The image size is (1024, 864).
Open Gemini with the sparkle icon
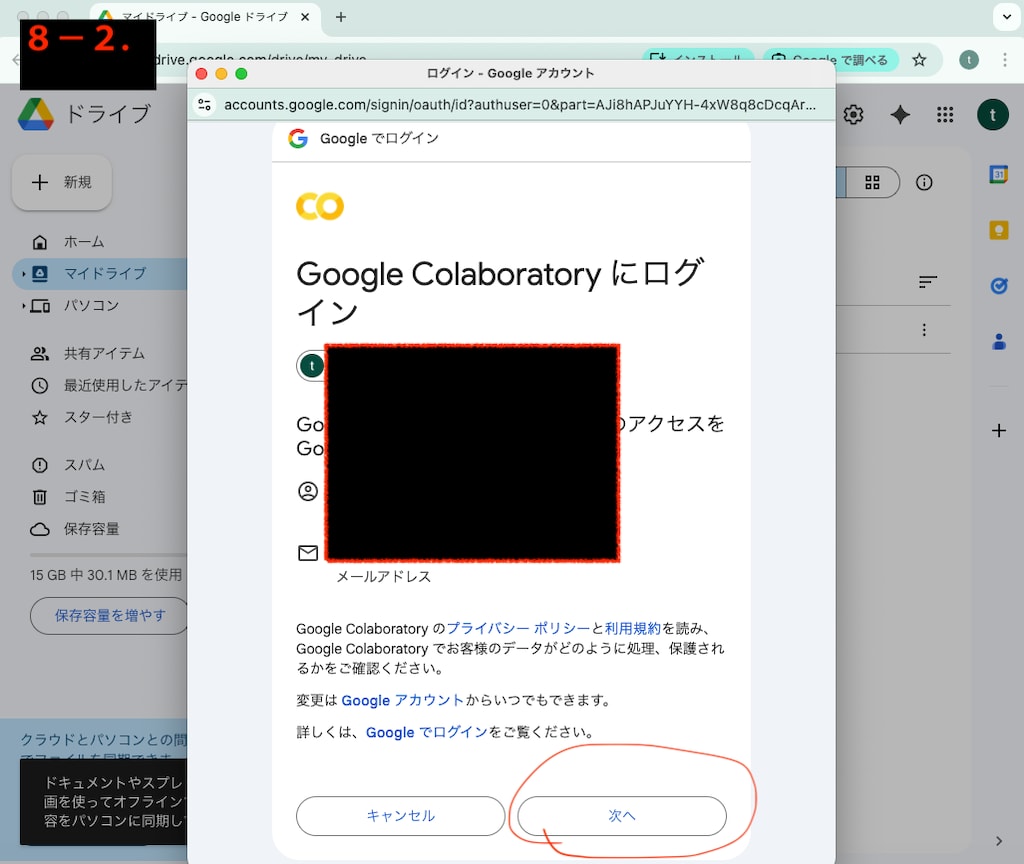900,114
